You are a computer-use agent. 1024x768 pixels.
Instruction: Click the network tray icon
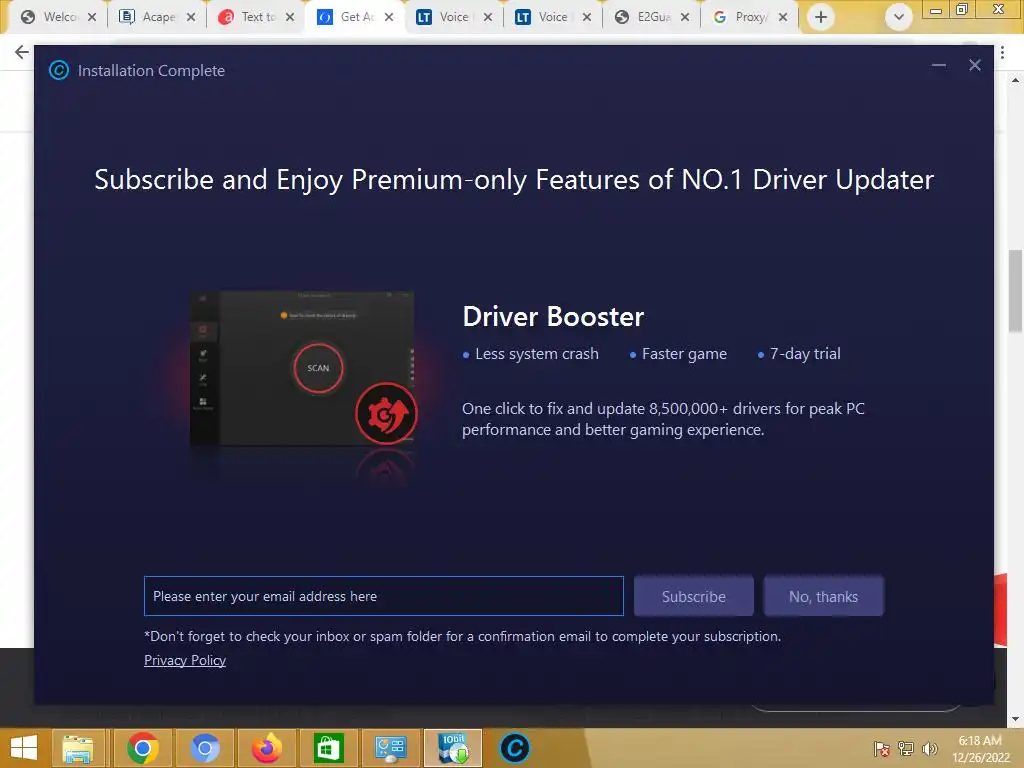pyautogui.click(x=906, y=748)
